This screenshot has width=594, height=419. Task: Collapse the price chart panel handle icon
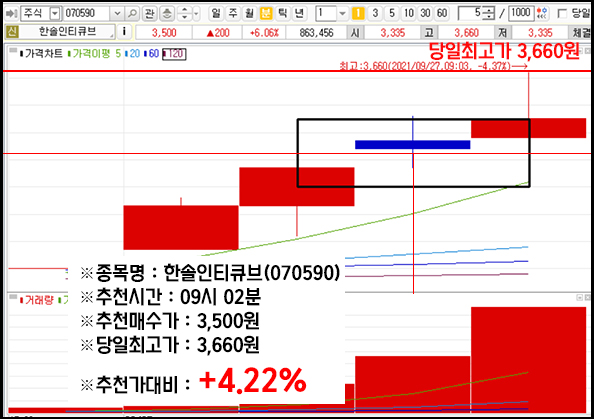(x=13, y=50)
